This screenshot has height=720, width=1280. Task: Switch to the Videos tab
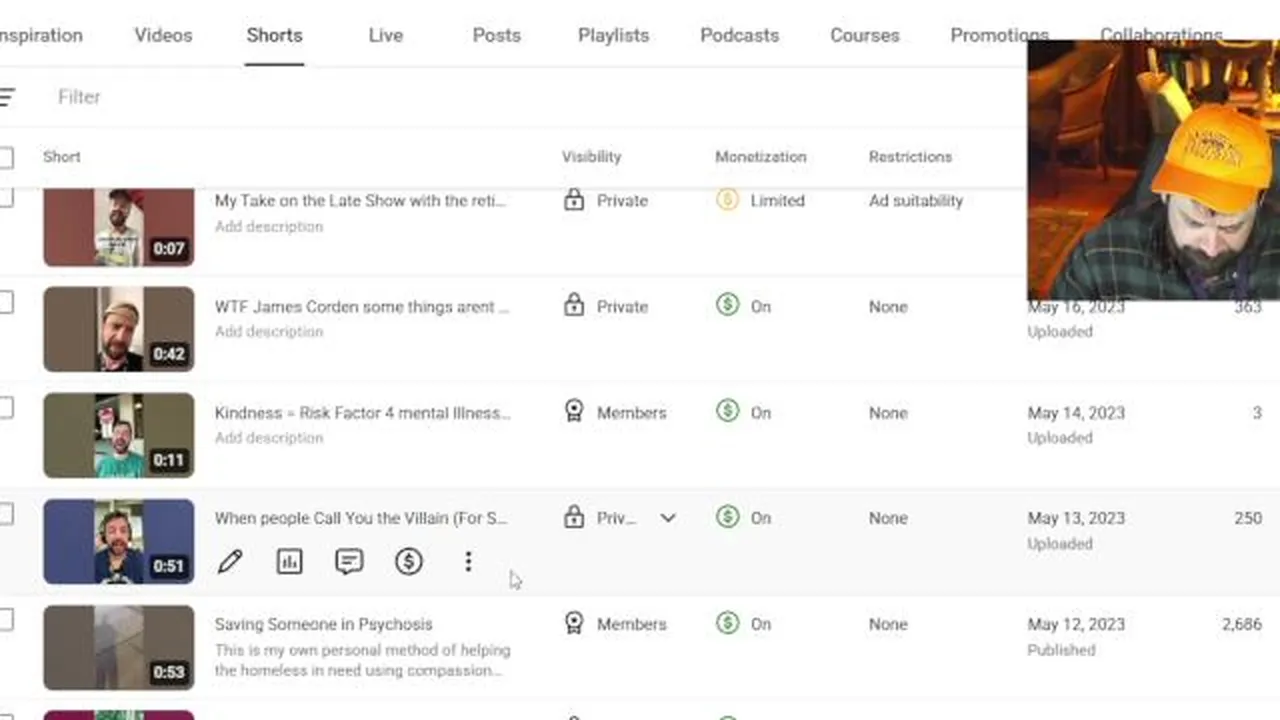point(163,35)
